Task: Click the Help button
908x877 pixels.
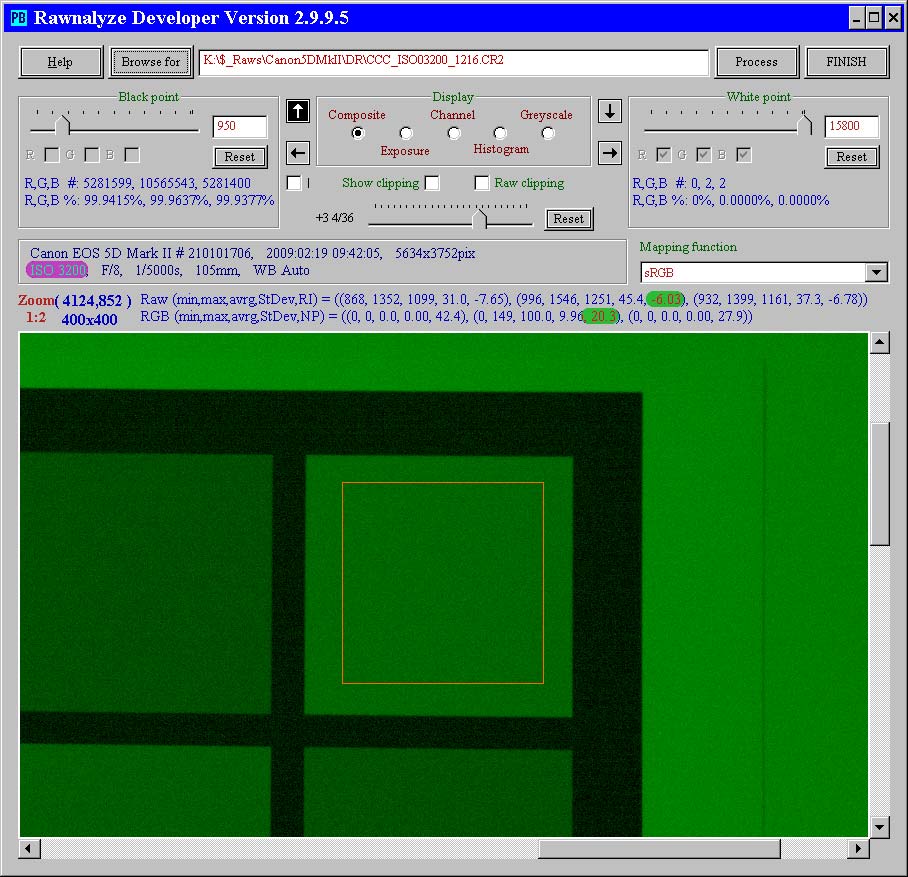Action: (x=61, y=62)
